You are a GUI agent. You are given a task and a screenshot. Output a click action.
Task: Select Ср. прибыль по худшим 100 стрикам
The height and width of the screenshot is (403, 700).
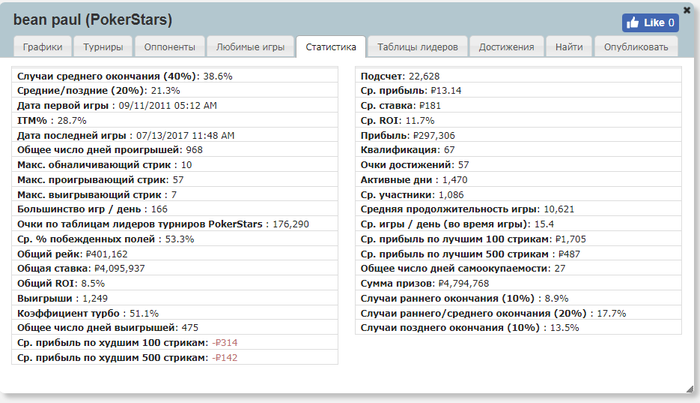(175, 343)
